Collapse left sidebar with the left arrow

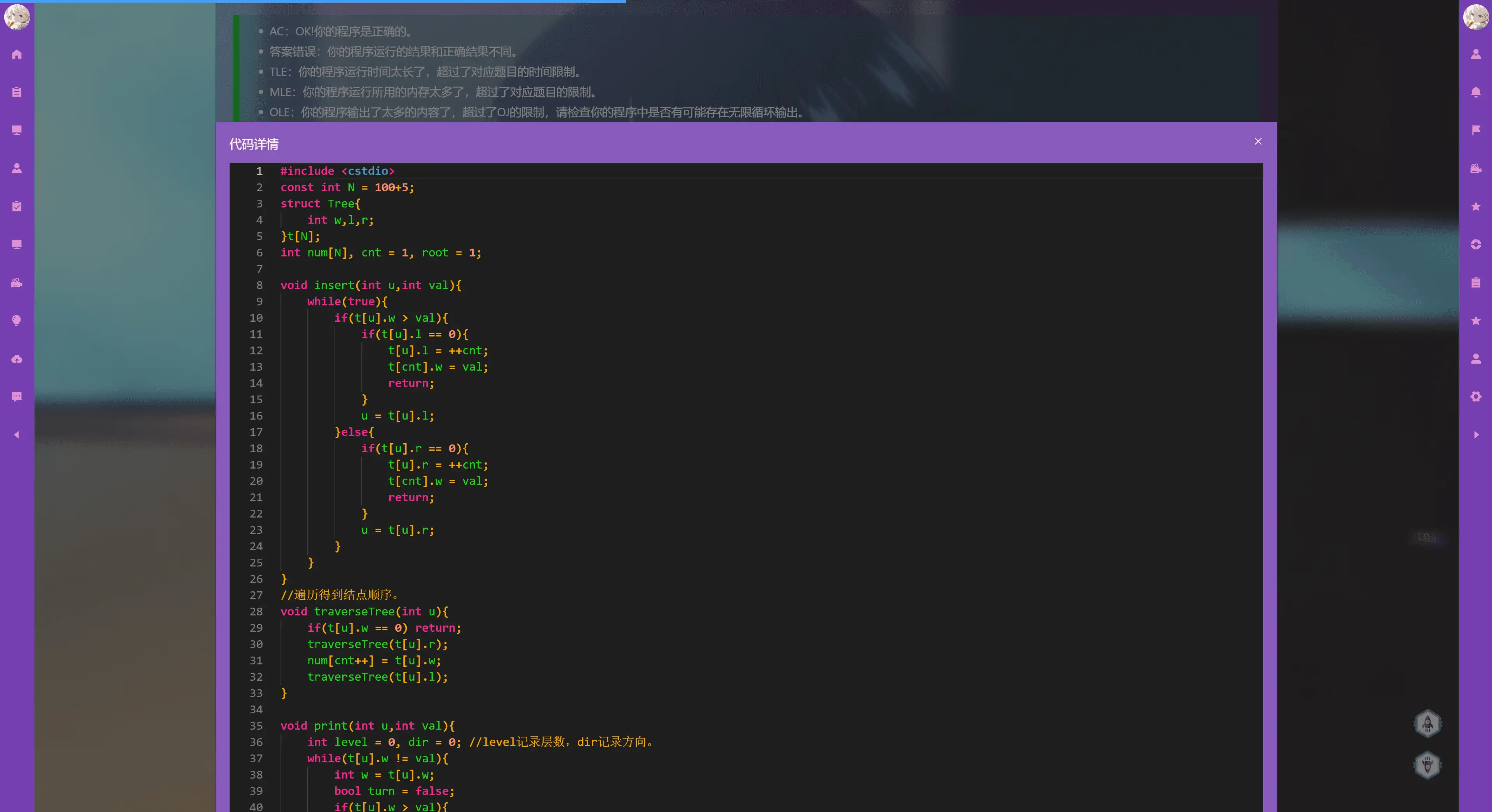point(17,435)
